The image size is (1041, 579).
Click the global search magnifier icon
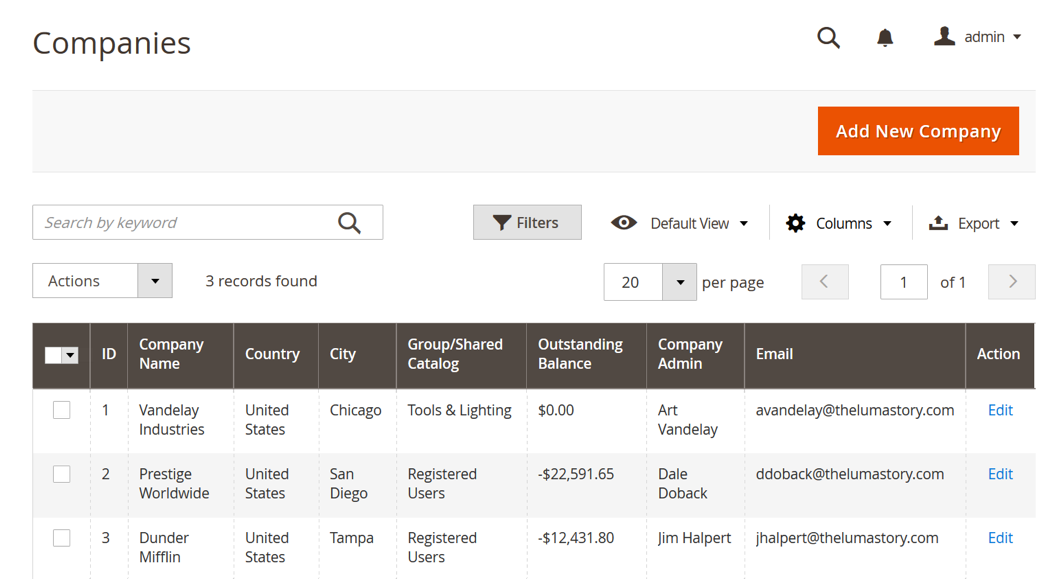pyautogui.click(x=828, y=38)
